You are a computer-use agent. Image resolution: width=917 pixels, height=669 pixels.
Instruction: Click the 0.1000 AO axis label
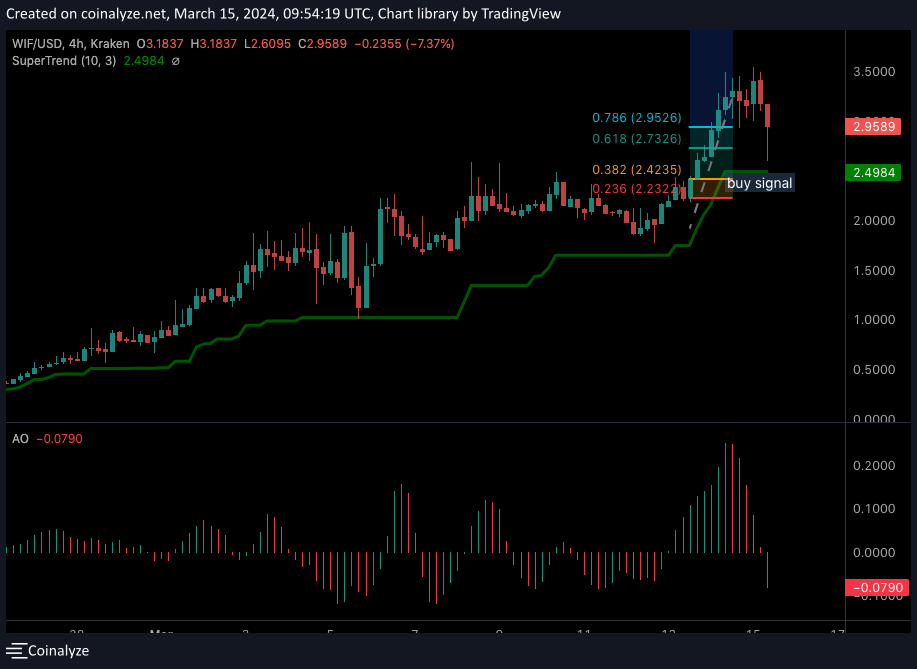[x=874, y=509]
